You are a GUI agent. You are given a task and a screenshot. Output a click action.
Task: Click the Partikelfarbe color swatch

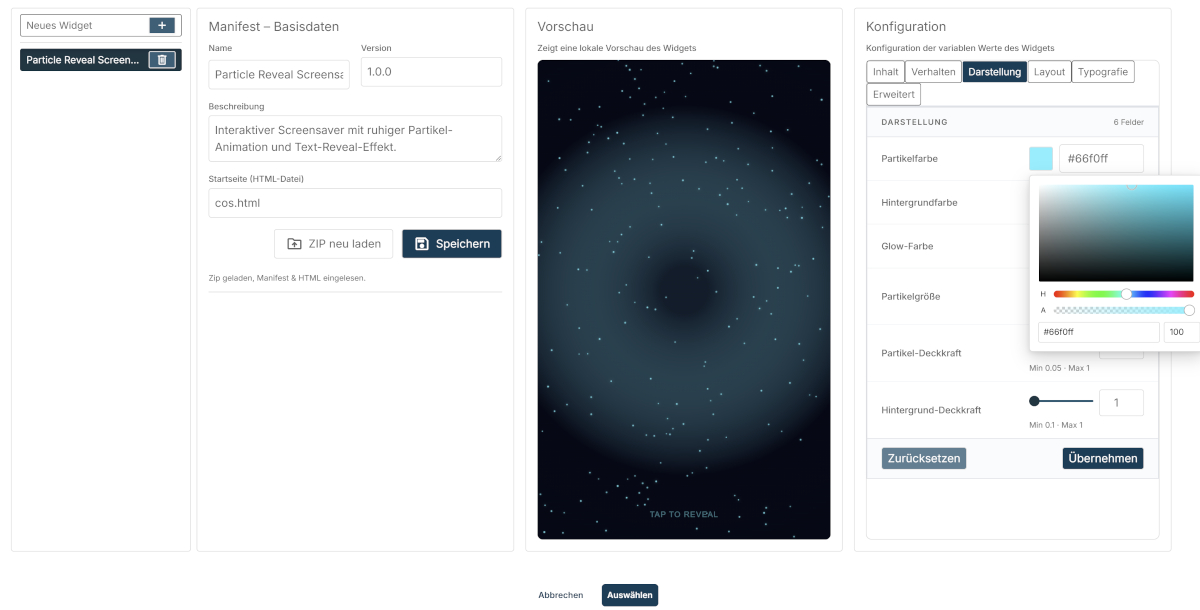[x=1041, y=159]
